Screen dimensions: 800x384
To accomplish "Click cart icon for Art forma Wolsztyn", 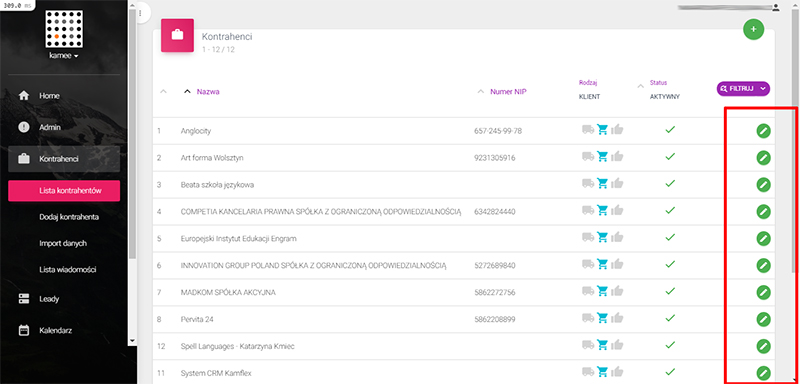I will pos(603,157).
